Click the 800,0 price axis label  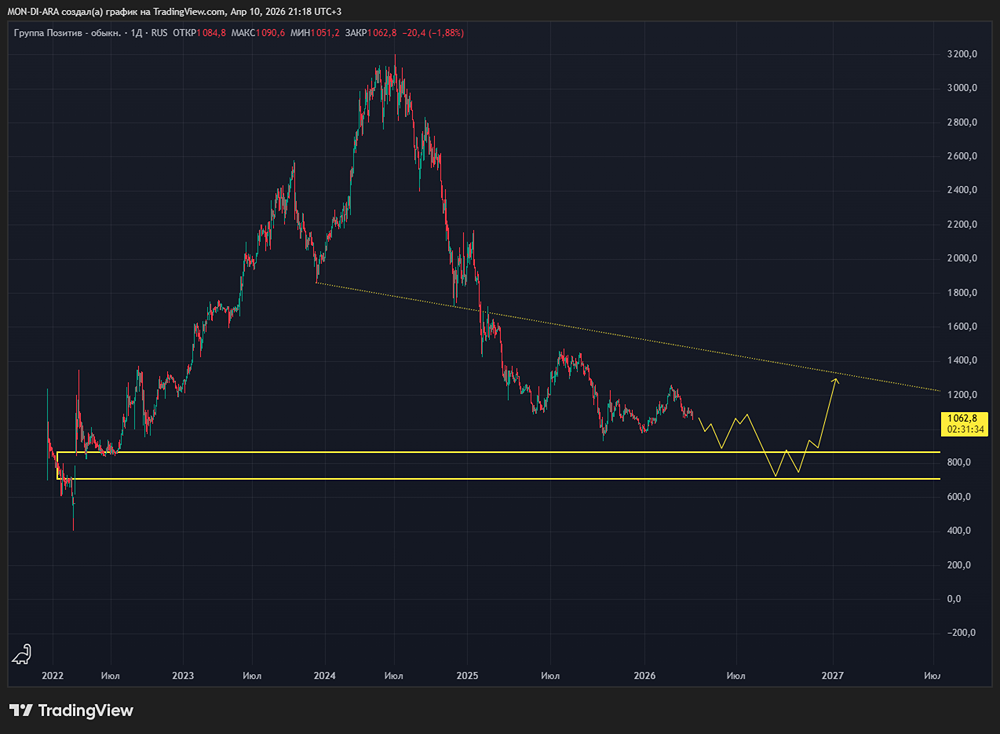[x=959, y=462]
